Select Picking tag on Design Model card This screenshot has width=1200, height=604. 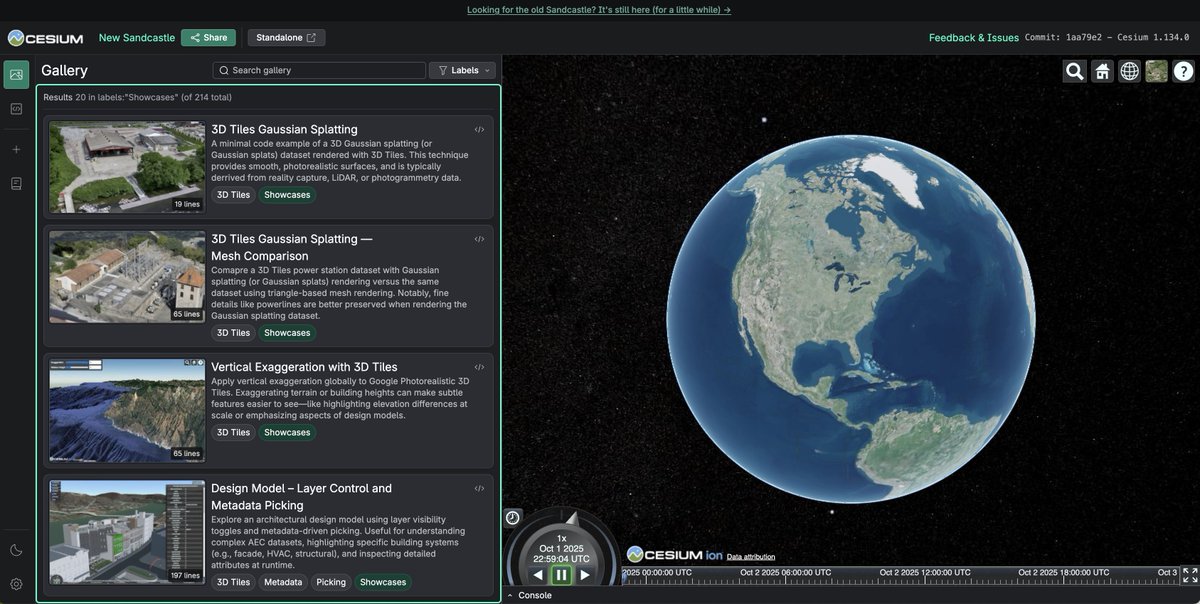[x=331, y=582]
